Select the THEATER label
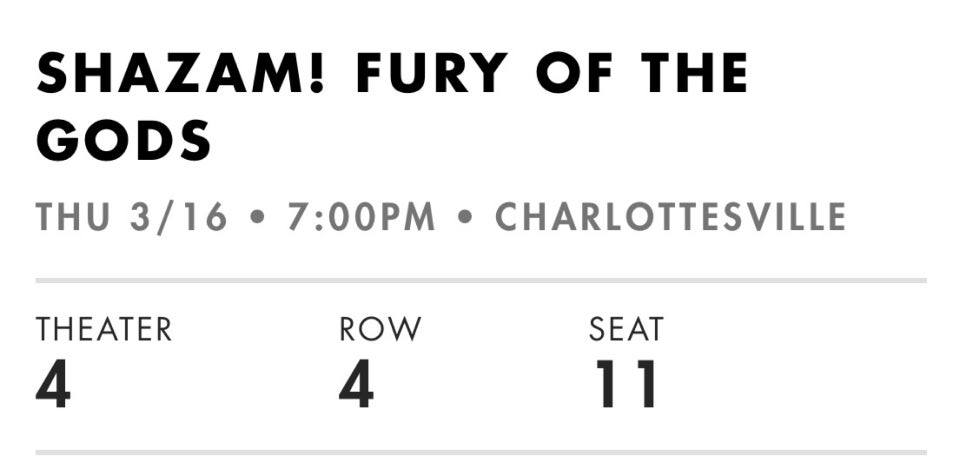The height and width of the screenshot is (469, 960). pos(103,329)
